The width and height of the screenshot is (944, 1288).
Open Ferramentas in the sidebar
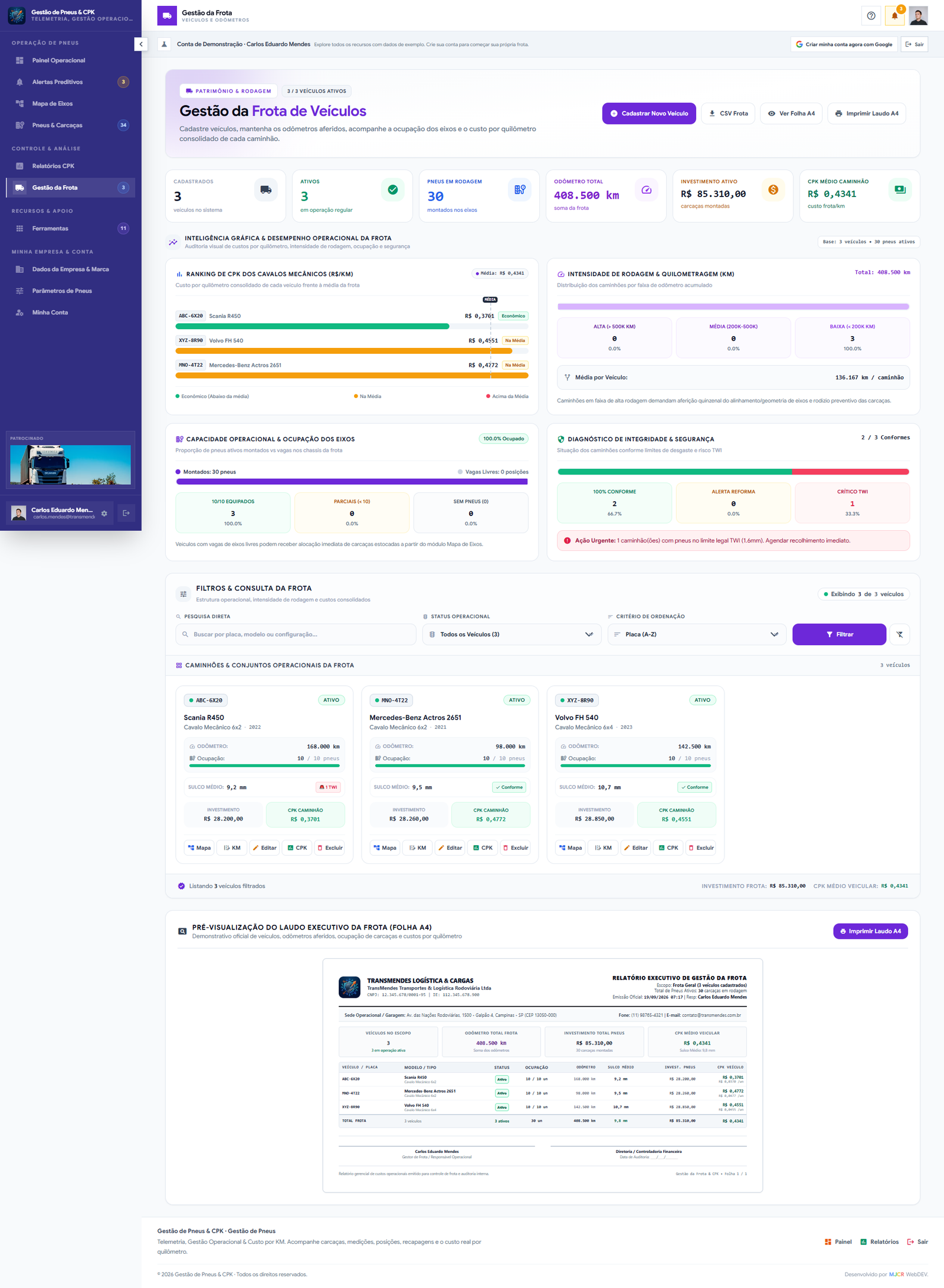point(71,228)
